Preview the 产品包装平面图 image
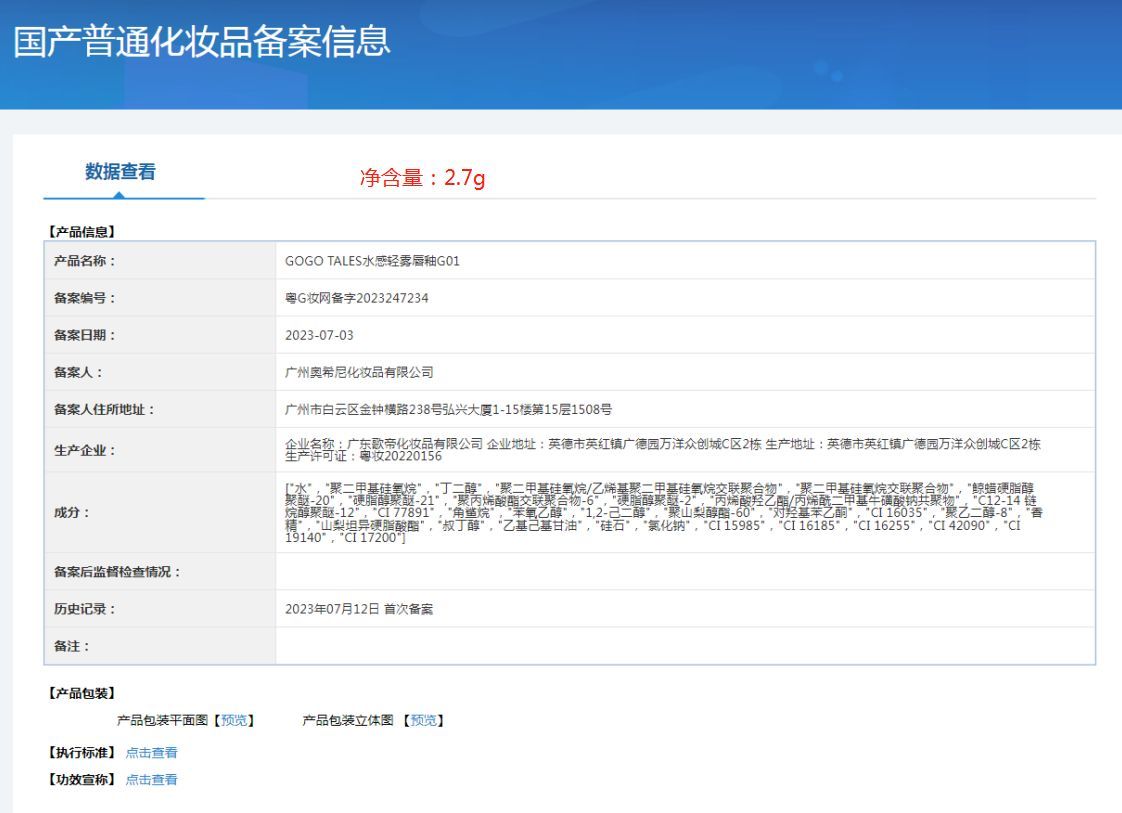Viewport: 1122px width, 813px height. tap(234, 720)
